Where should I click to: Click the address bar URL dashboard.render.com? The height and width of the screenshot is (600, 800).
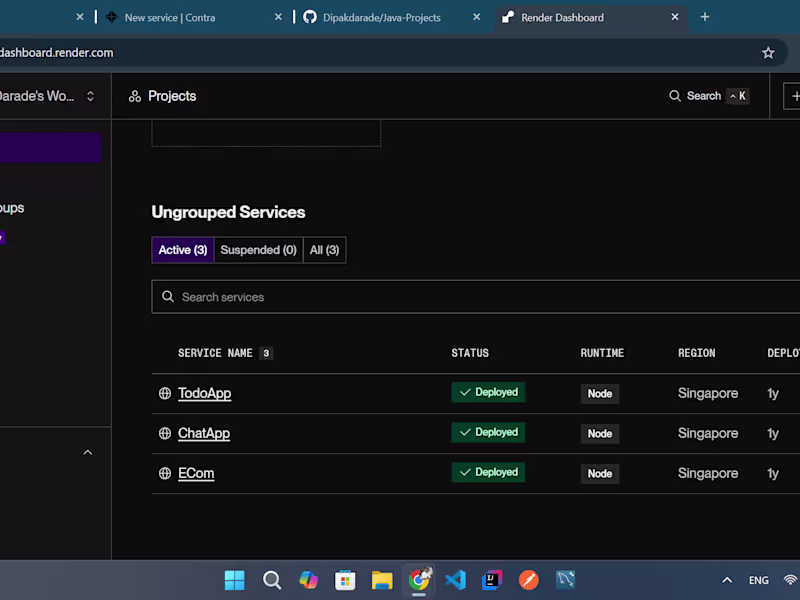click(57, 53)
